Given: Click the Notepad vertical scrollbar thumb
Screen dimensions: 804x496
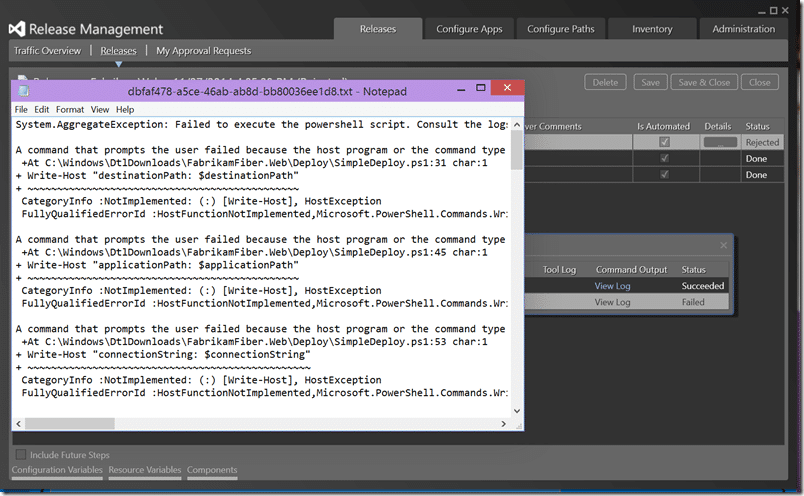Looking at the screenshot, I should pos(517,150).
